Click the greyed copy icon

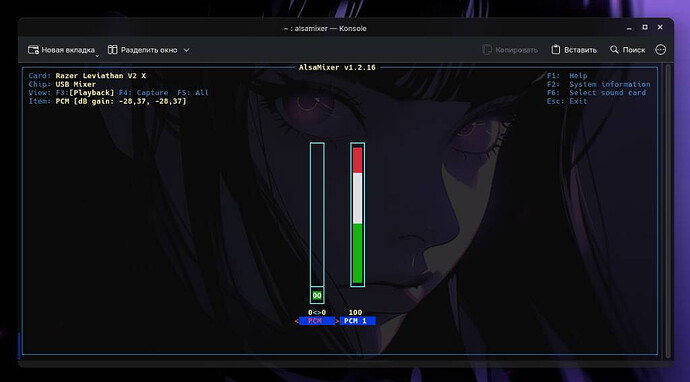tap(487, 50)
